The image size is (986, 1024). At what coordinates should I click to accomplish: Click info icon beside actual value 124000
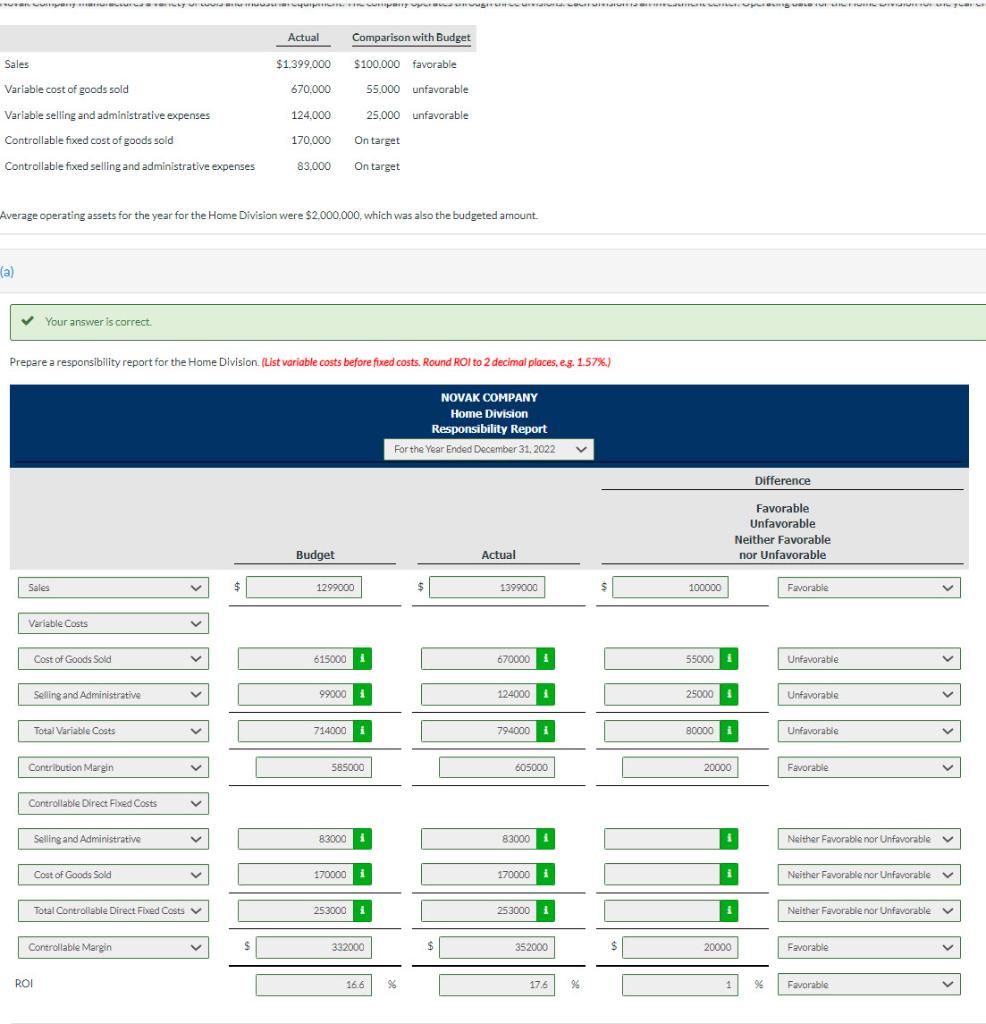click(545, 694)
